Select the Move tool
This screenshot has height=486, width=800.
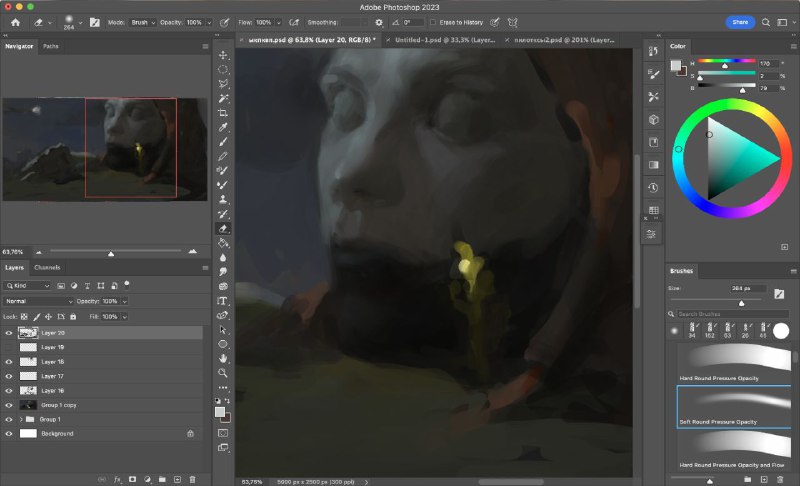coord(223,55)
